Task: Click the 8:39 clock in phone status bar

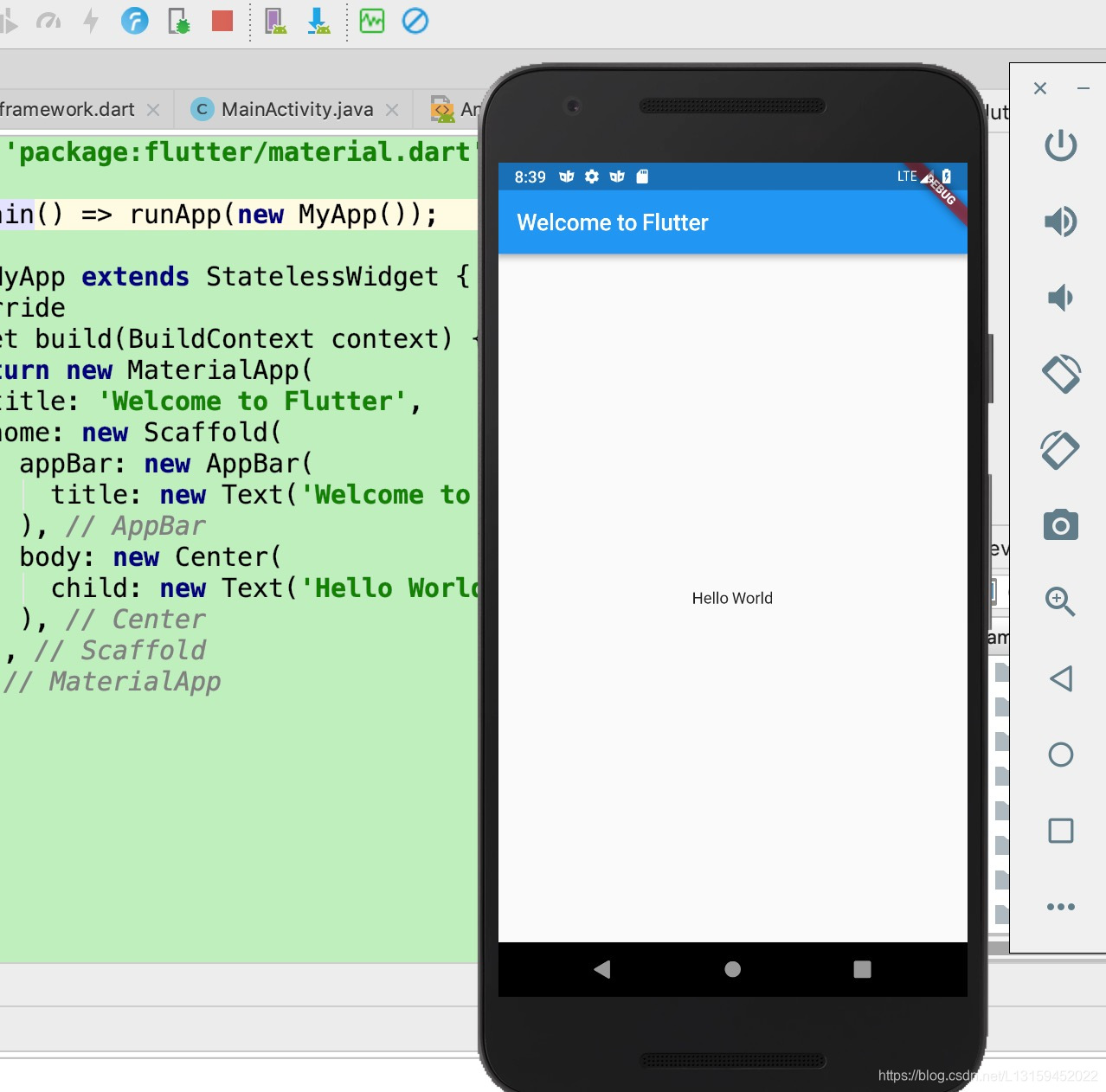Action: (x=530, y=177)
